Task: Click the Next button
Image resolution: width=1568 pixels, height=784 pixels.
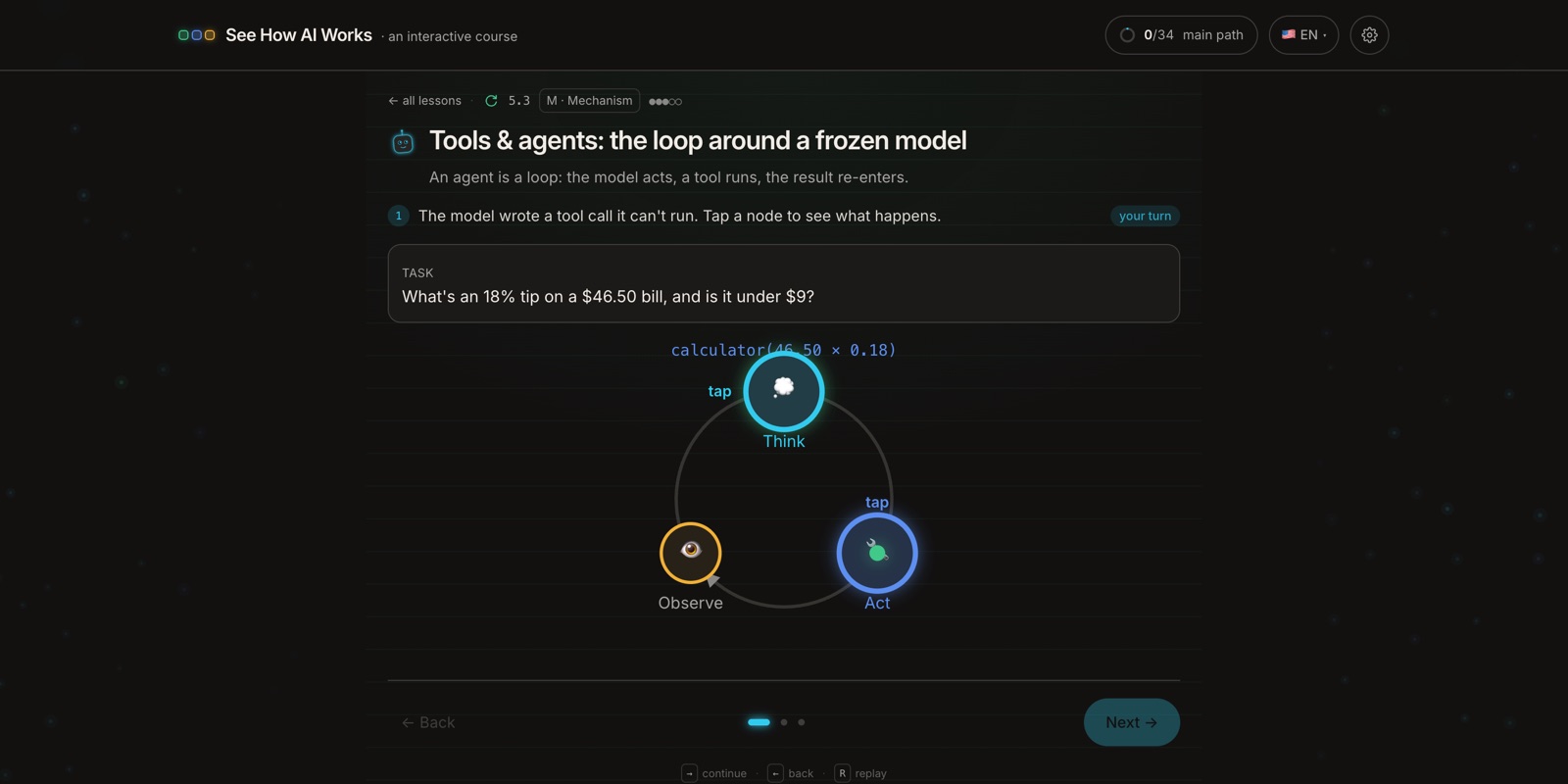Action: pos(1131,722)
